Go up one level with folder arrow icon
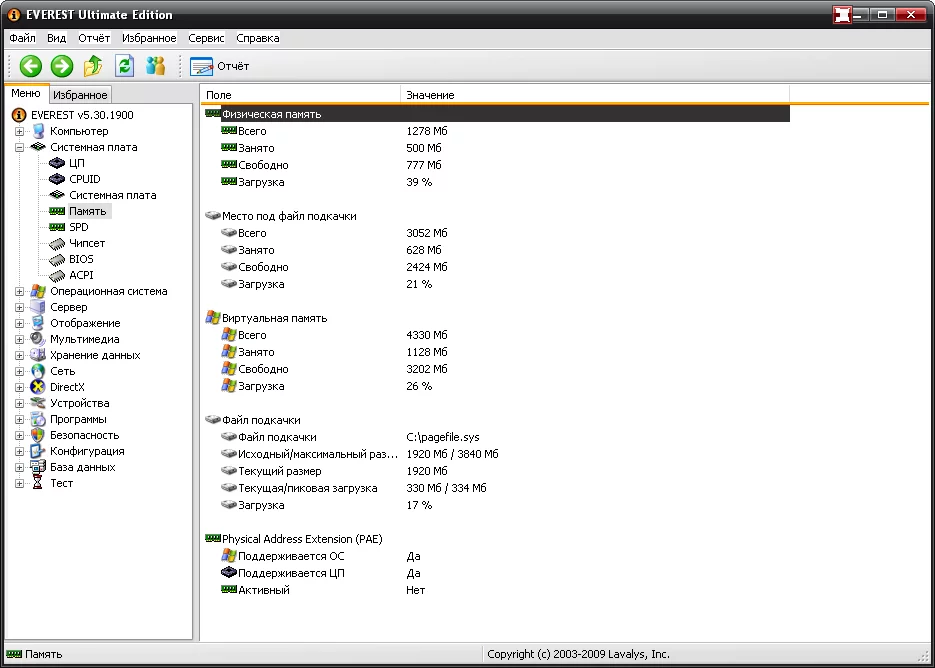This screenshot has height=668, width=935. click(92, 66)
